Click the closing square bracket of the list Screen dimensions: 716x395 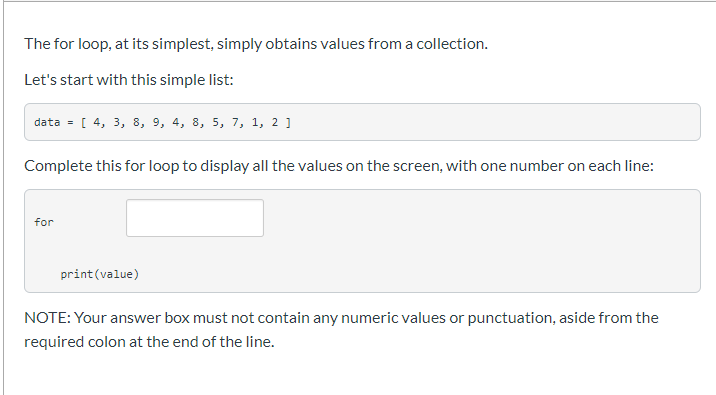[x=288, y=122]
